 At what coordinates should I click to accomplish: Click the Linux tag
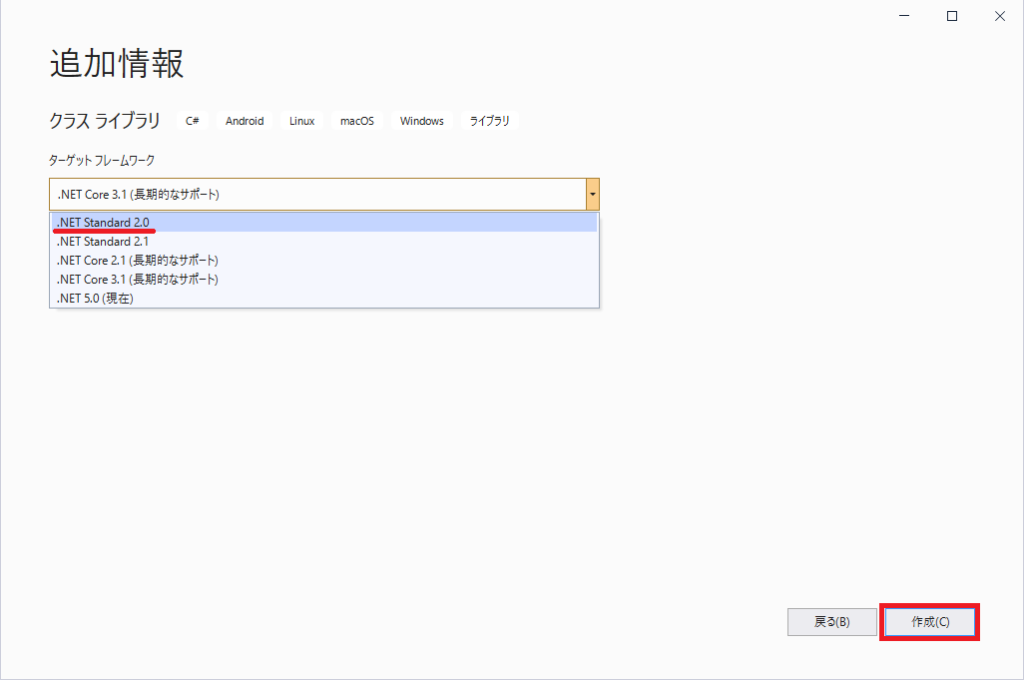302,121
